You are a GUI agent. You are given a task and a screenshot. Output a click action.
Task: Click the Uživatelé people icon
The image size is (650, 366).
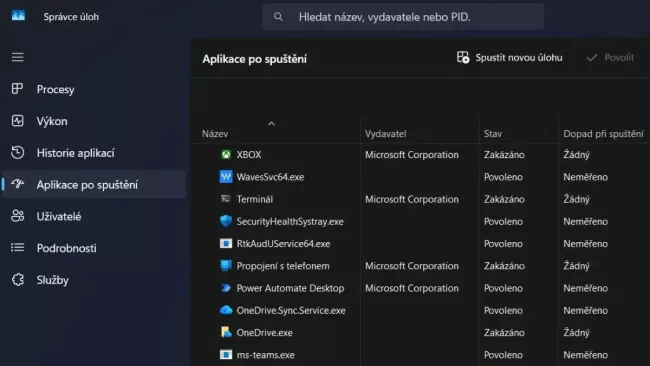pyautogui.click(x=17, y=216)
